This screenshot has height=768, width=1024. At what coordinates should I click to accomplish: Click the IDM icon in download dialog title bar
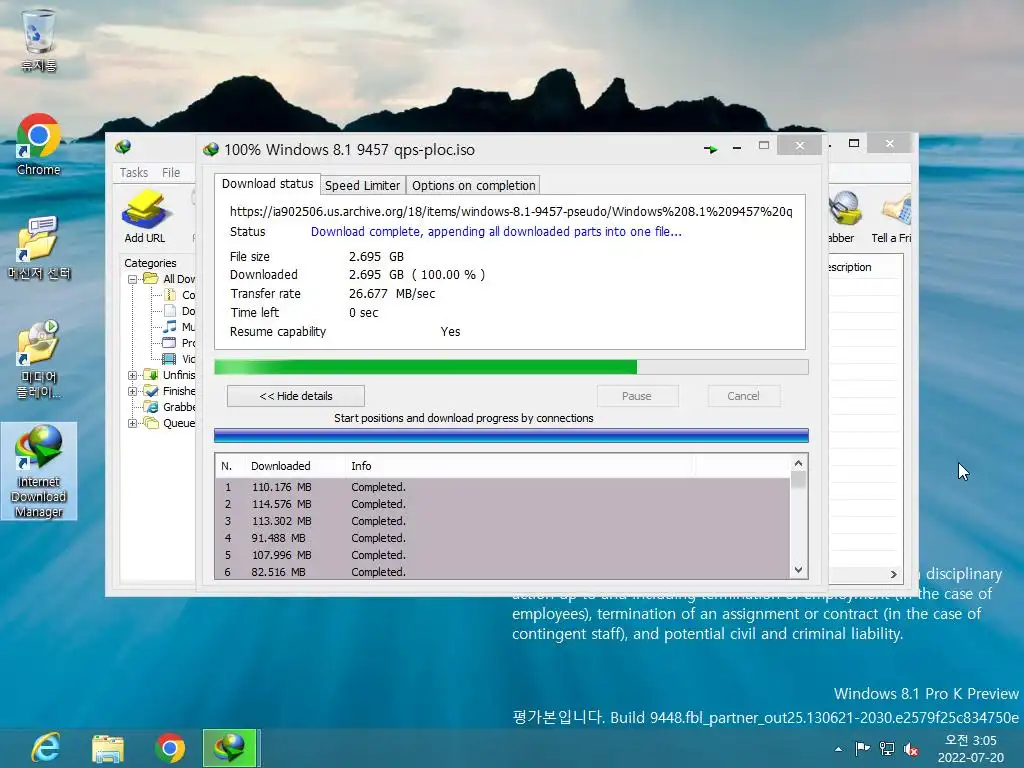pos(211,150)
